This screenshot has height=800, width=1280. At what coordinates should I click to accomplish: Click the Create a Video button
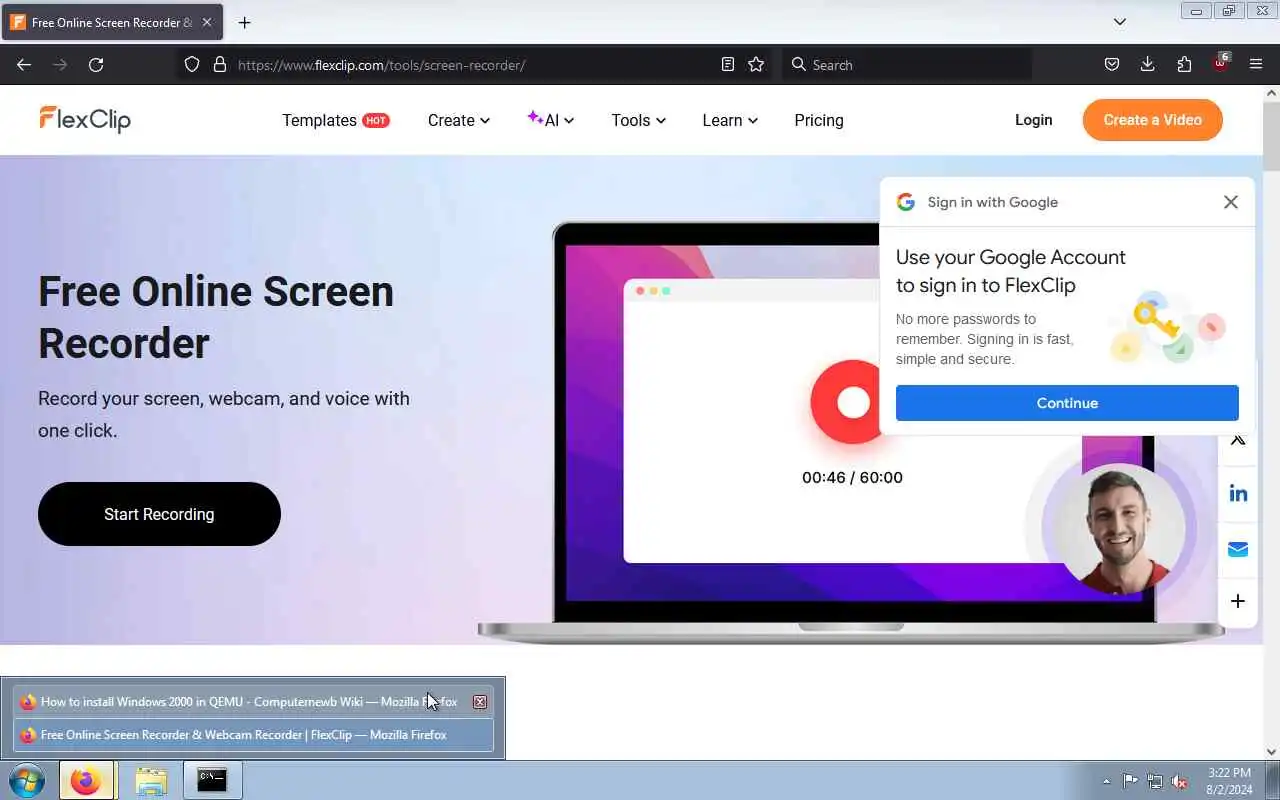tap(1152, 120)
